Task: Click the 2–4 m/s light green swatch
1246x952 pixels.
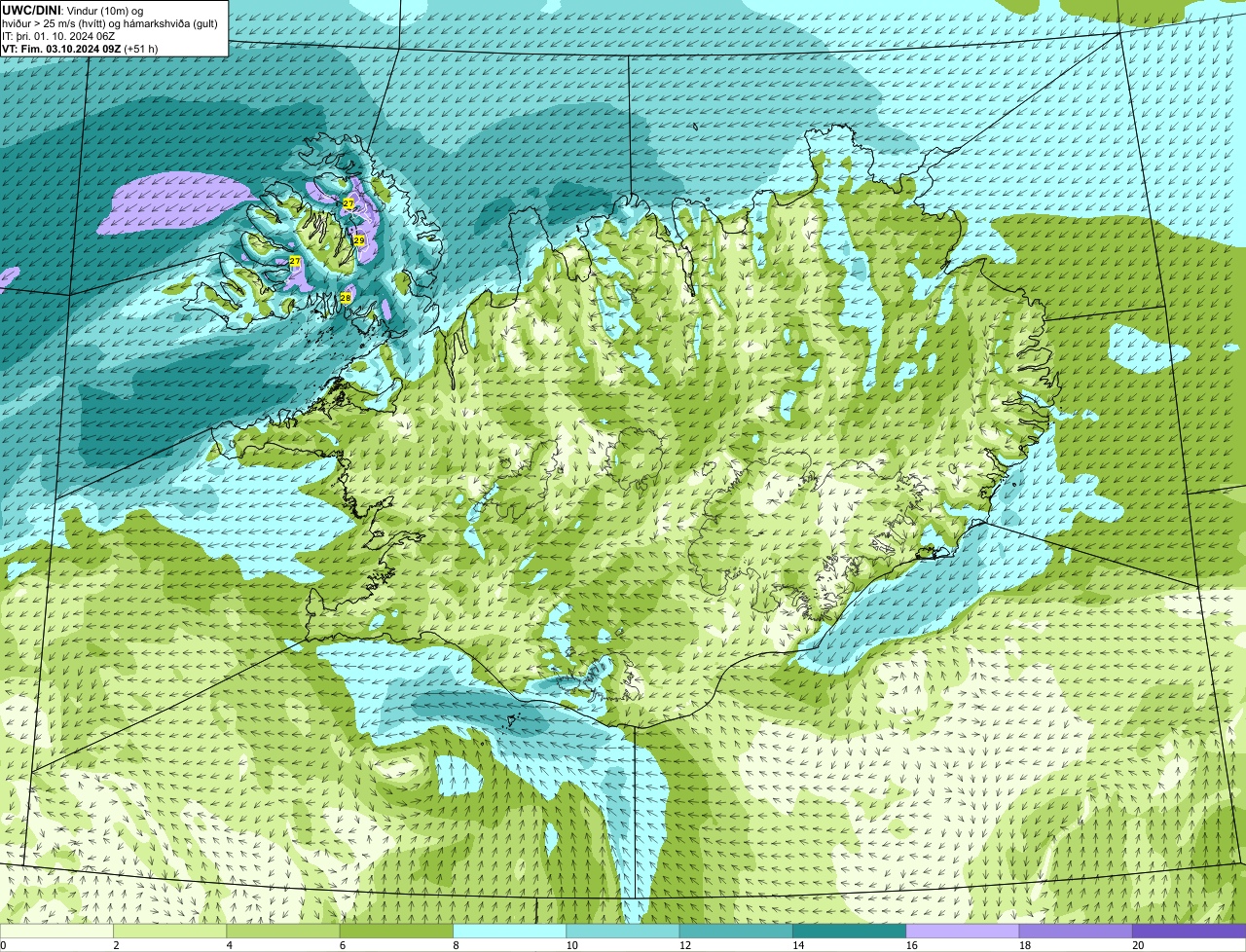Action: pos(170,931)
